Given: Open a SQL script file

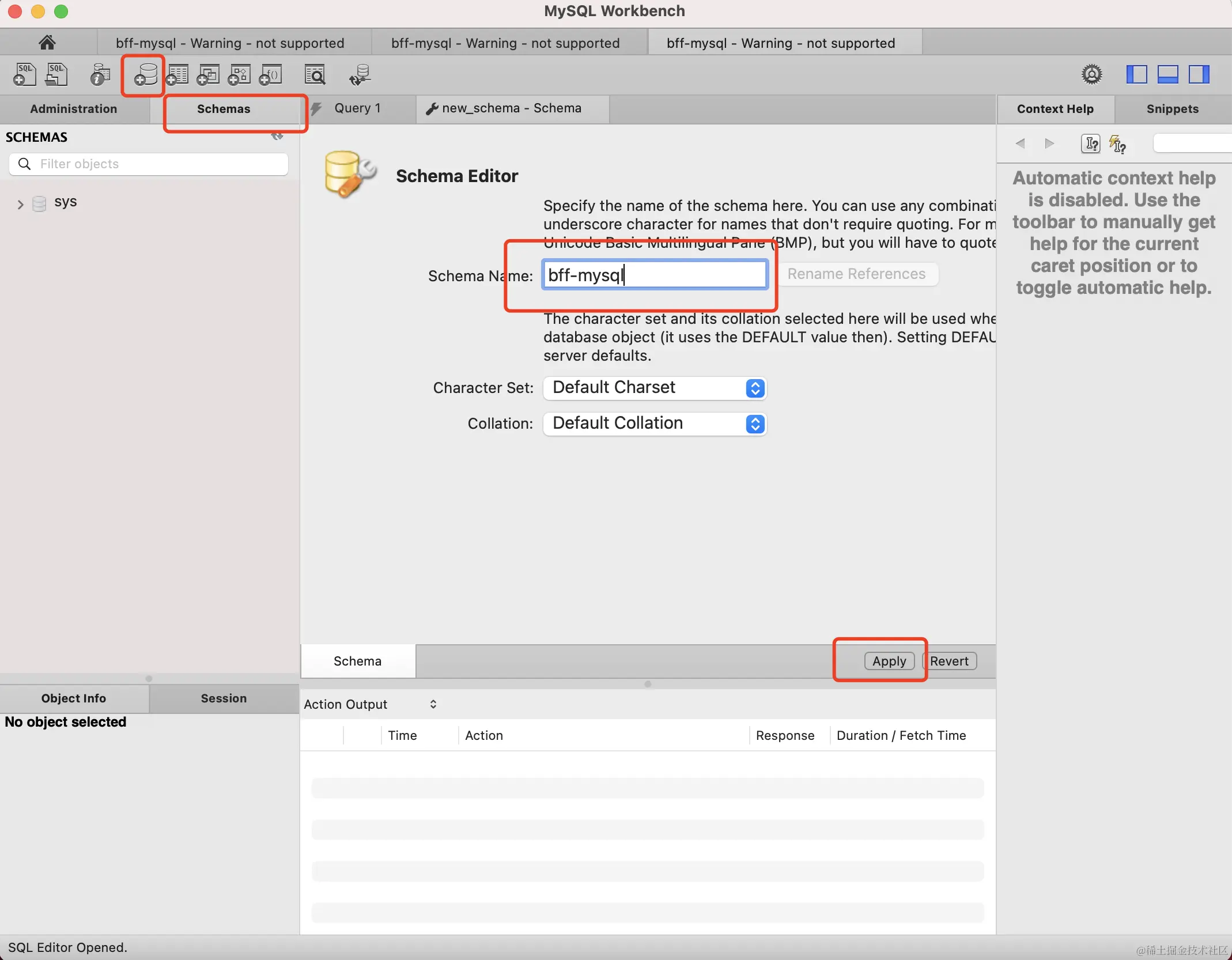Looking at the screenshot, I should (56, 74).
